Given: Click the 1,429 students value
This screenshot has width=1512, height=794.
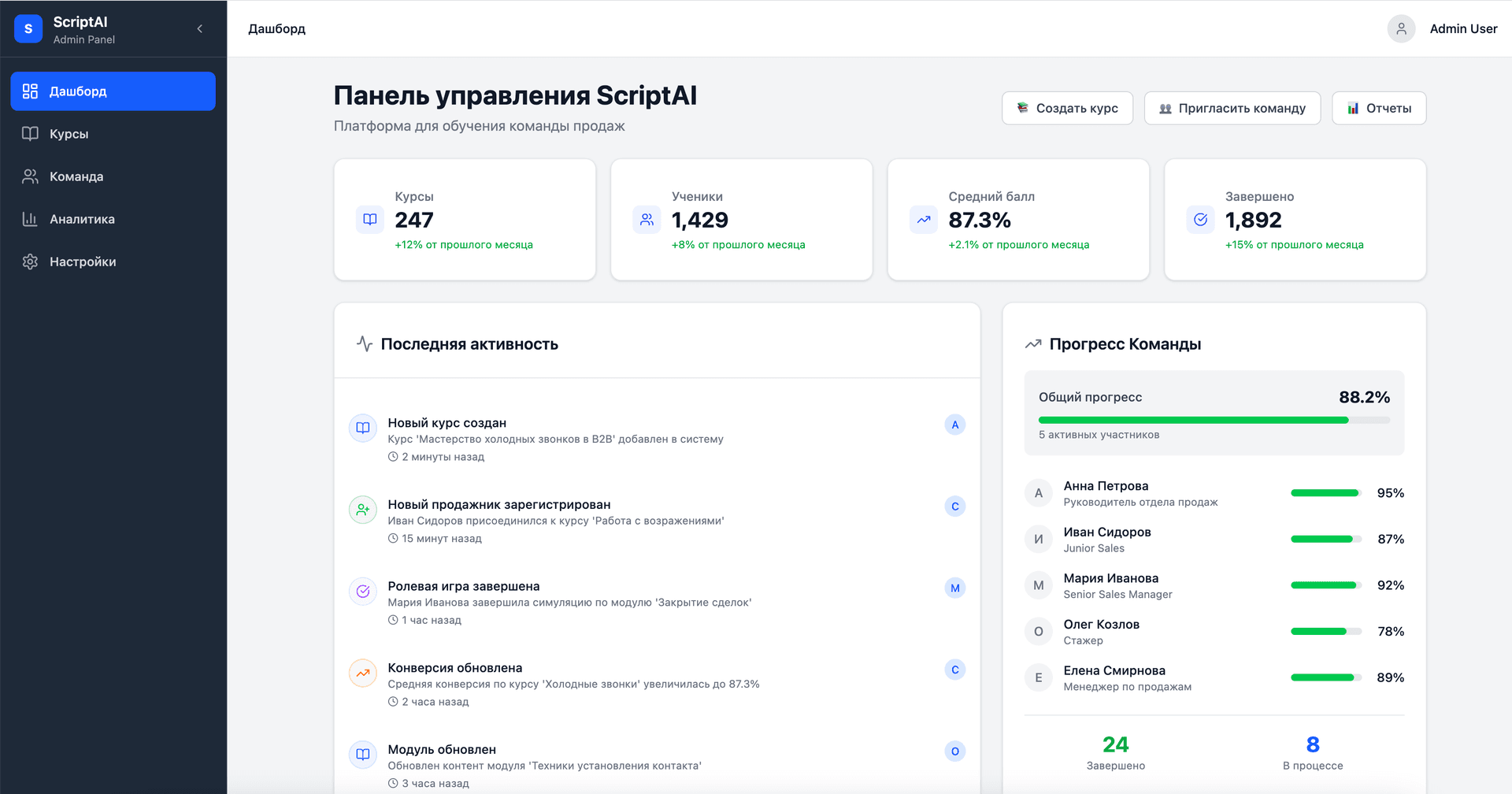Looking at the screenshot, I should point(700,221).
